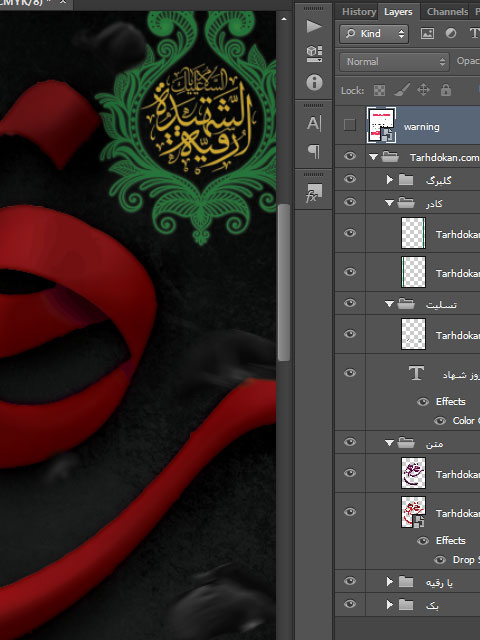Open the Character panel icon
Viewport: 480px width, 640px height.
pyautogui.click(x=313, y=123)
